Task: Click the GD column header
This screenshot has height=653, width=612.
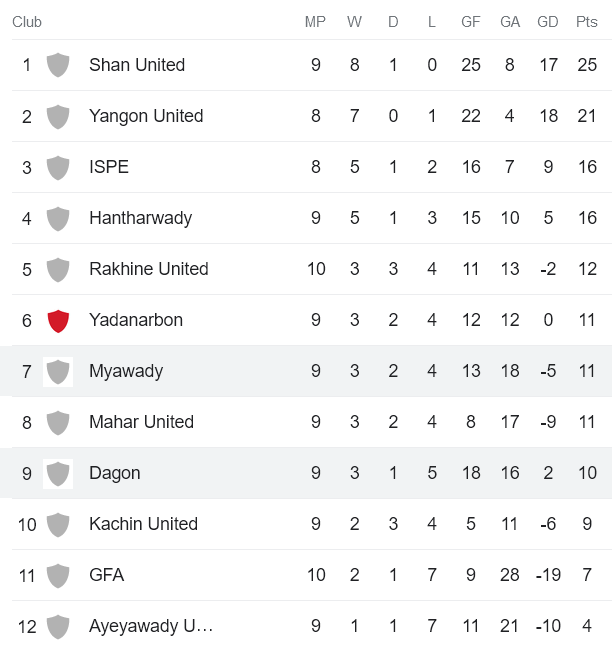Action: 548,22
